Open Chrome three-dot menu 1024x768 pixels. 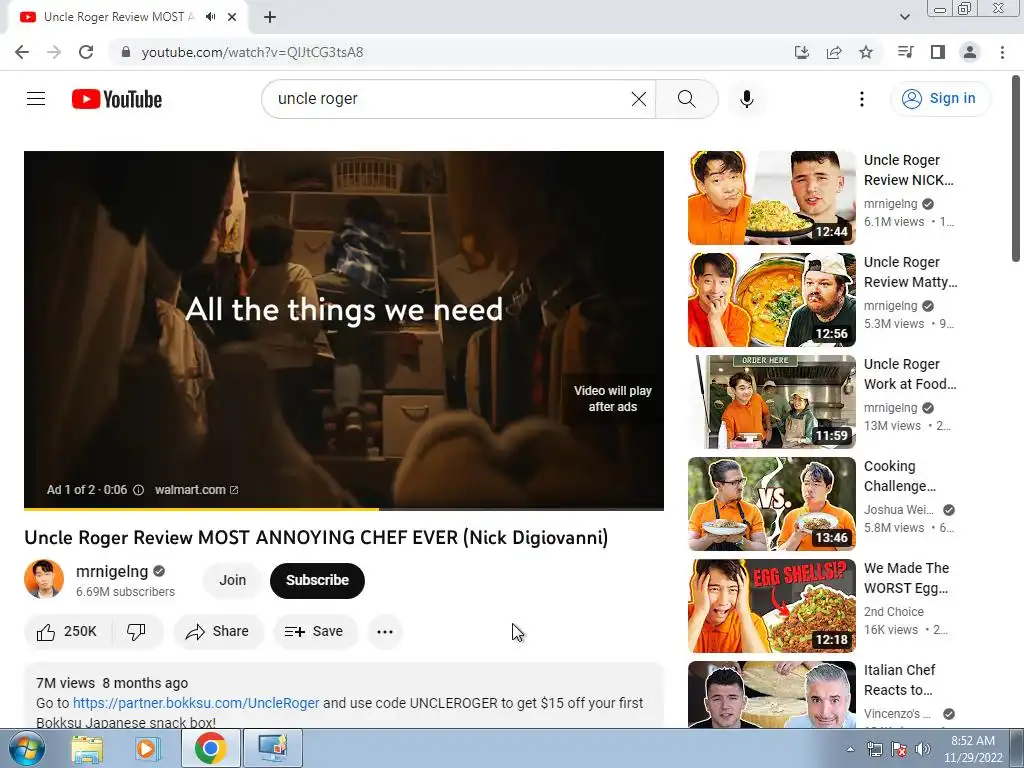click(1002, 52)
